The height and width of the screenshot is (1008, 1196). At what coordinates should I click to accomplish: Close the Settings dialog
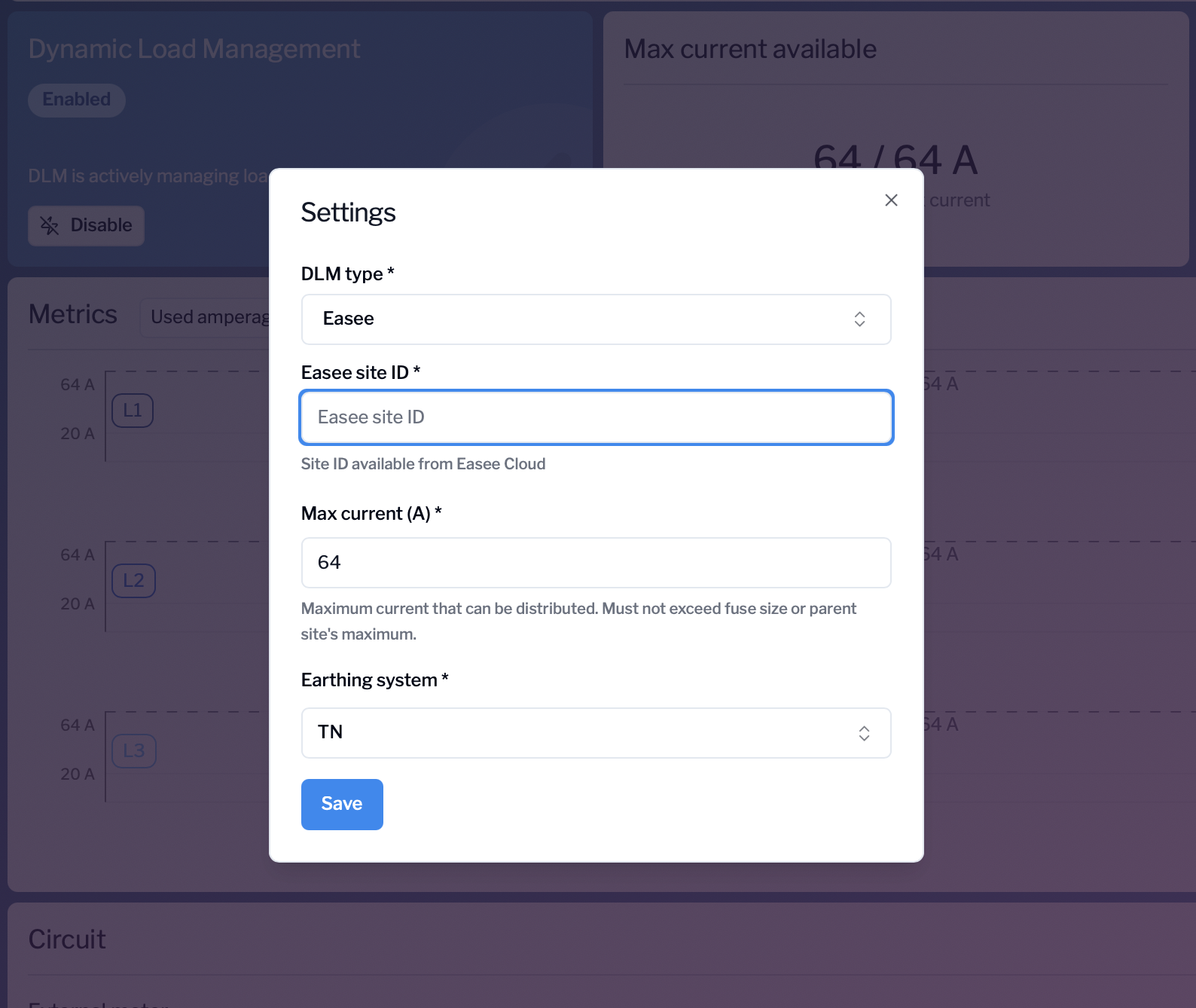(891, 200)
